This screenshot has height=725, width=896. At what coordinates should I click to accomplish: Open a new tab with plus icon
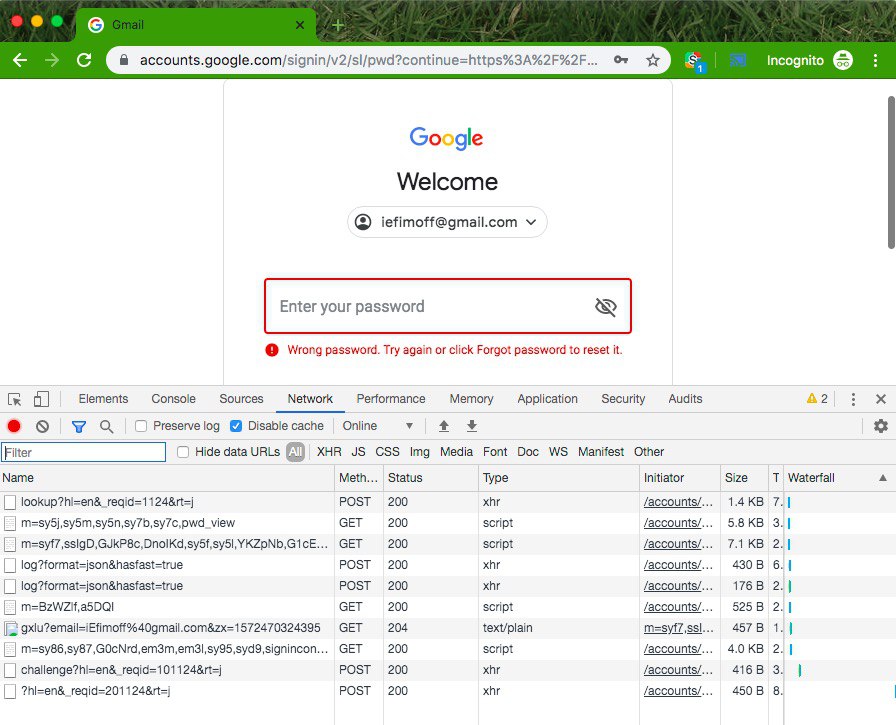pos(338,25)
